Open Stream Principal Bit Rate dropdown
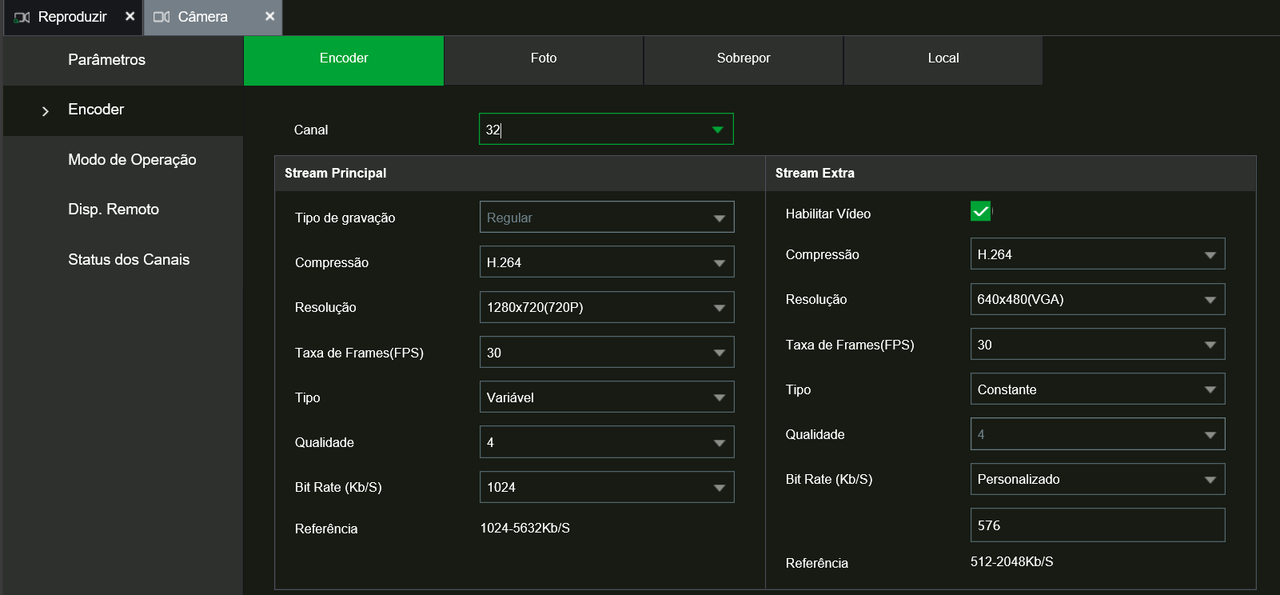This screenshot has height=595, width=1280. [606, 487]
